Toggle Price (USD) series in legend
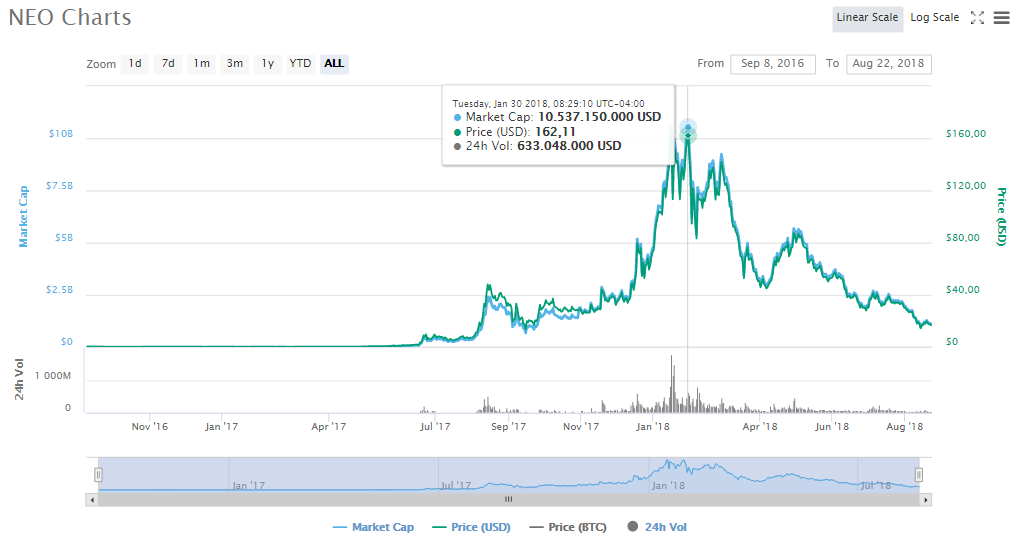1019x539 pixels. point(471,527)
